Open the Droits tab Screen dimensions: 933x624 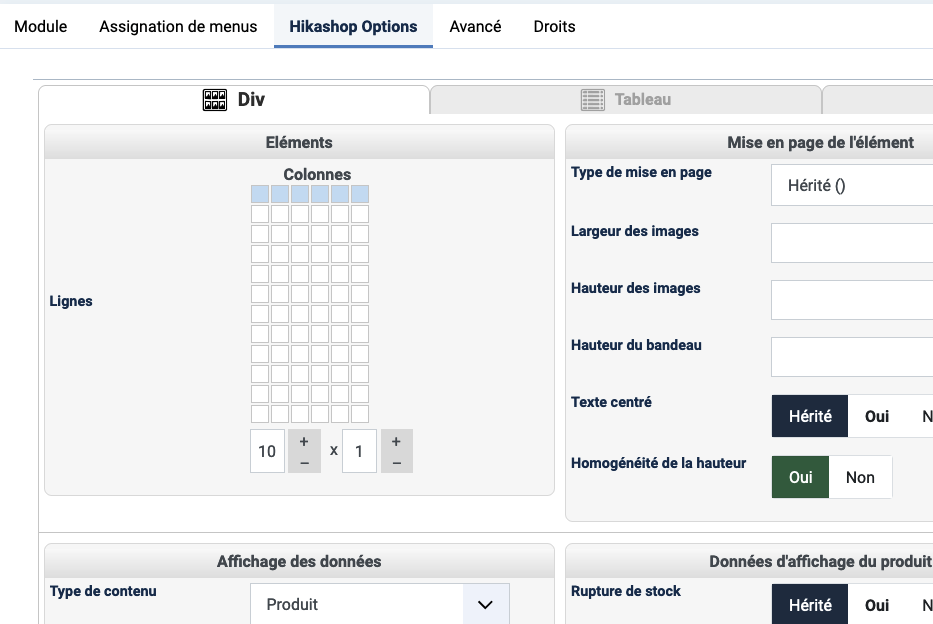point(554,27)
